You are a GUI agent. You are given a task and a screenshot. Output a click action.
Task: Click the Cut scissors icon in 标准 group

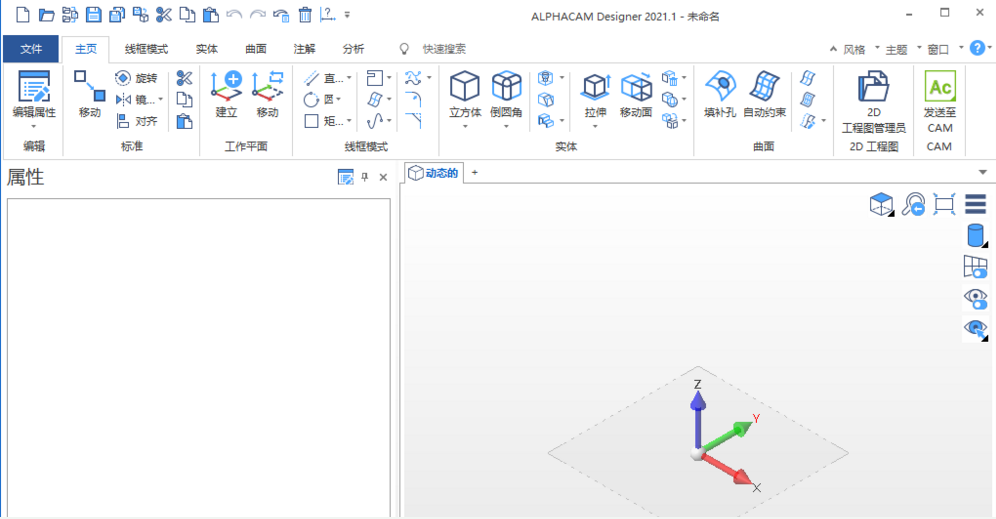click(184, 78)
